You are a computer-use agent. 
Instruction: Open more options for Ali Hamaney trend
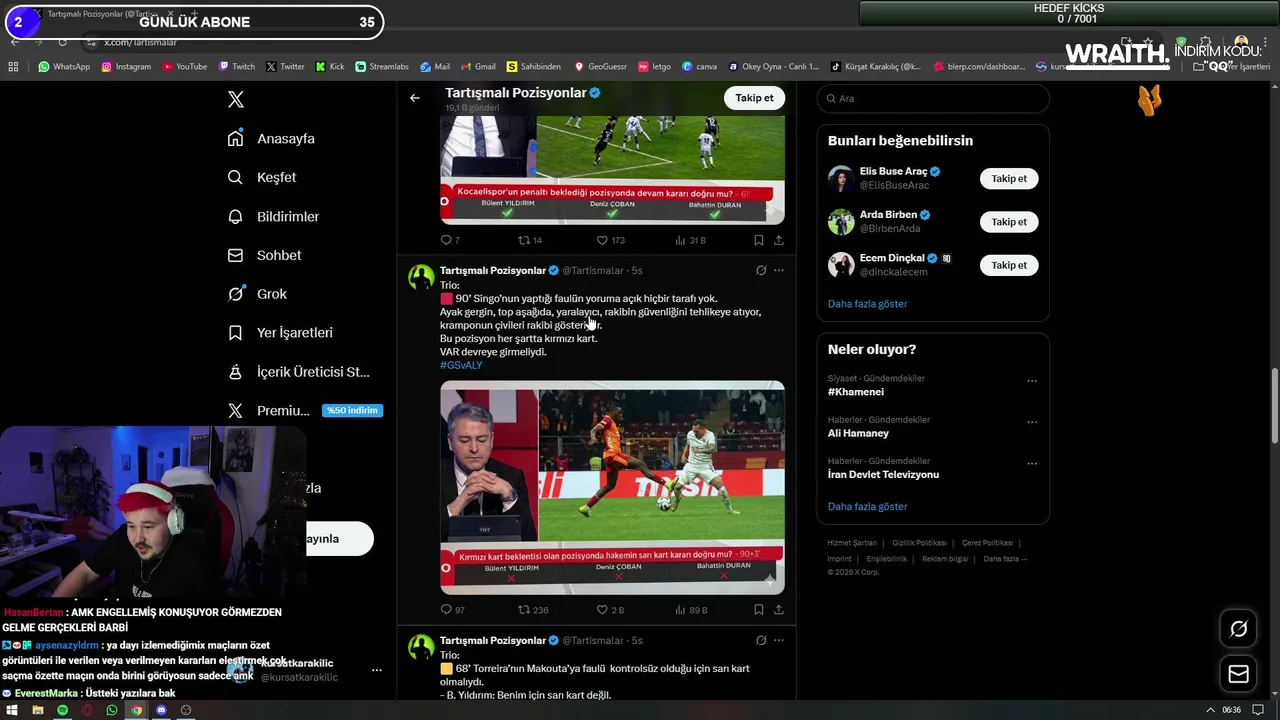(x=1032, y=422)
